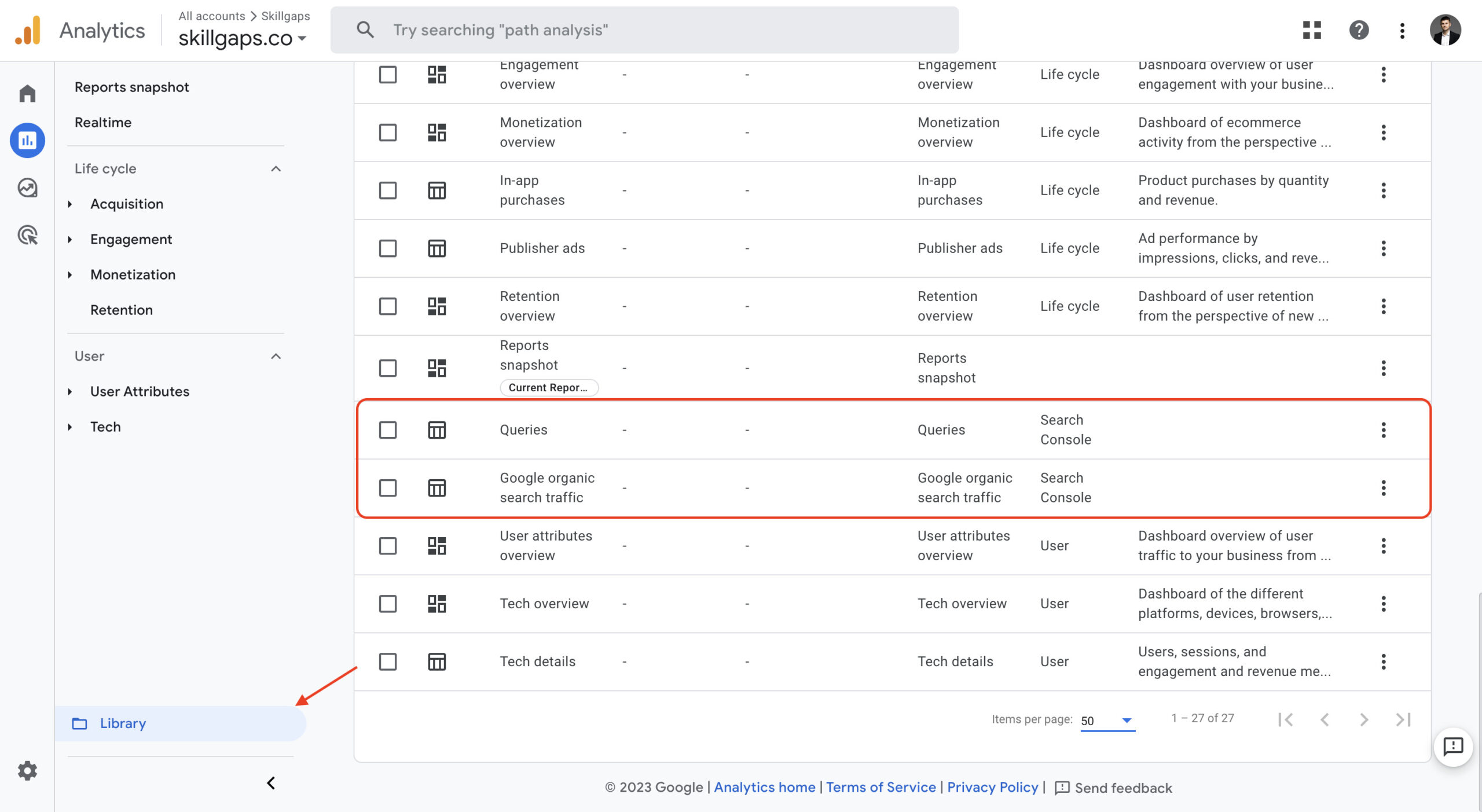The width and height of the screenshot is (1482, 812).
Task: Select Google organic search traffic checkbox
Action: point(387,488)
